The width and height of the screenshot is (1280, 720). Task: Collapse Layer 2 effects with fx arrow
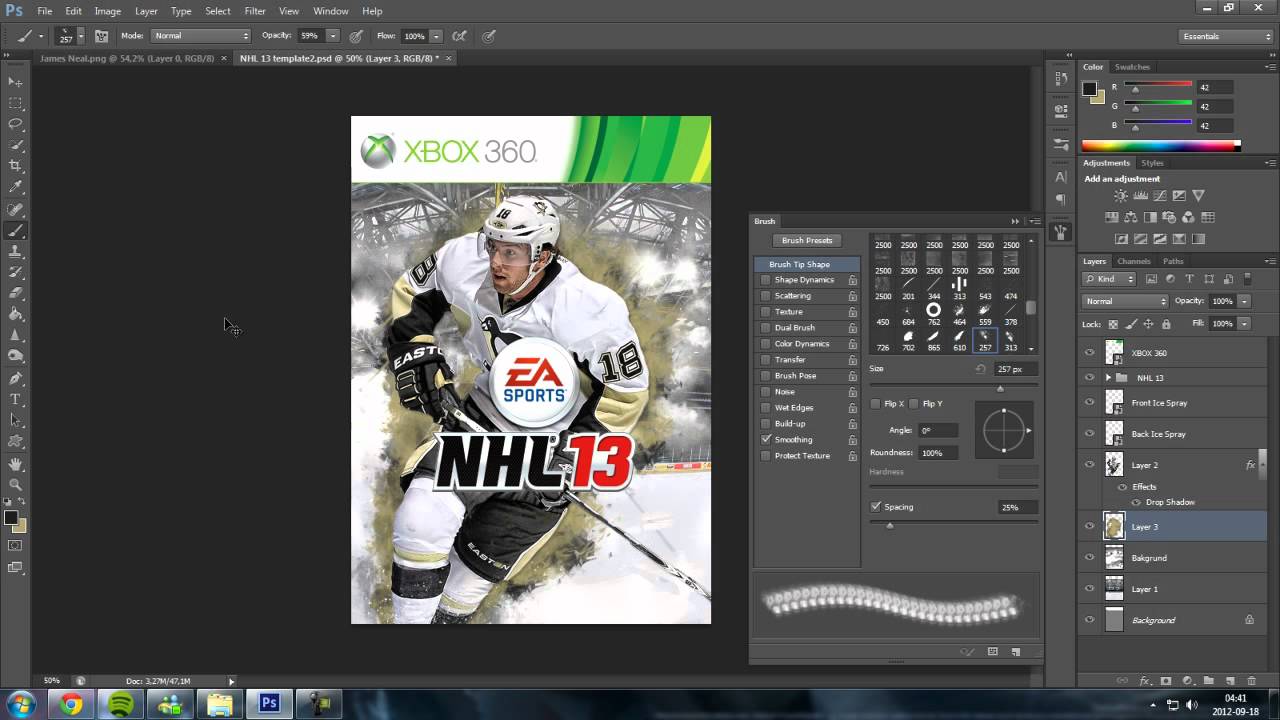(x=1263, y=465)
